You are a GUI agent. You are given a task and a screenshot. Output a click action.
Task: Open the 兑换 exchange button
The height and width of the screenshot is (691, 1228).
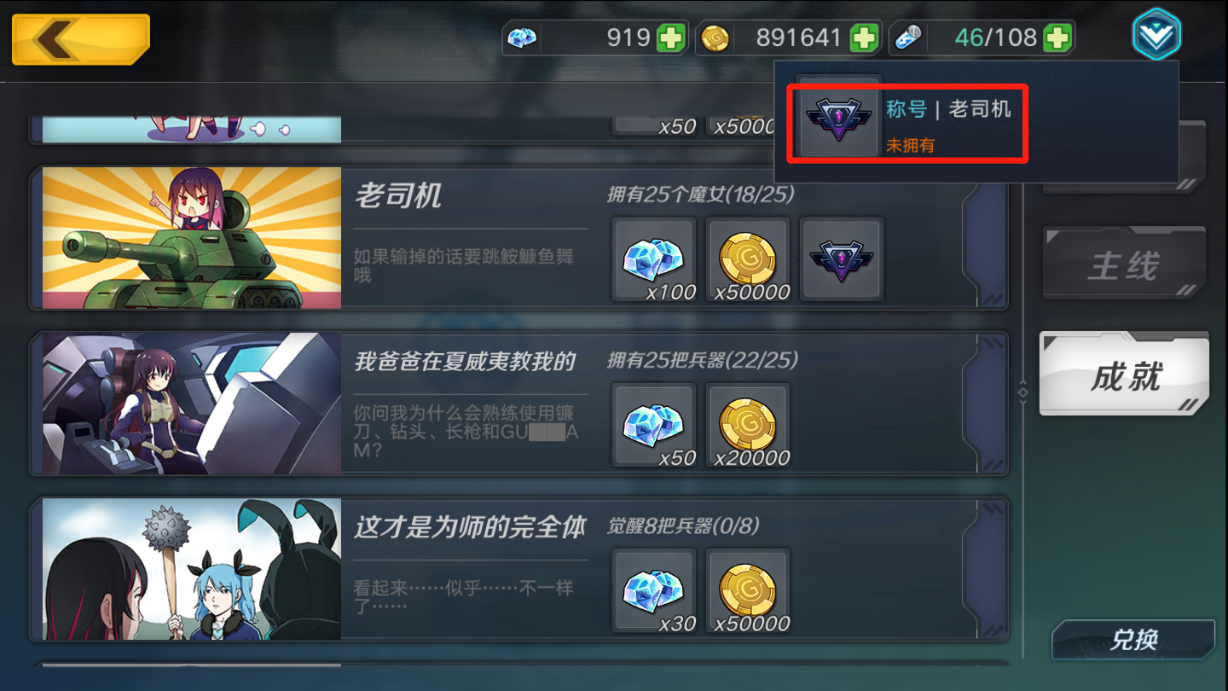click(x=1132, y=640)
